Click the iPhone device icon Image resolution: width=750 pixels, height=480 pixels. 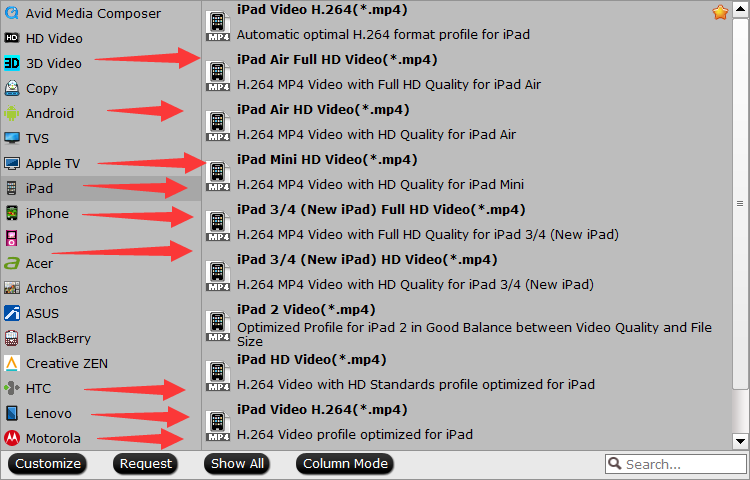(12, 213)
